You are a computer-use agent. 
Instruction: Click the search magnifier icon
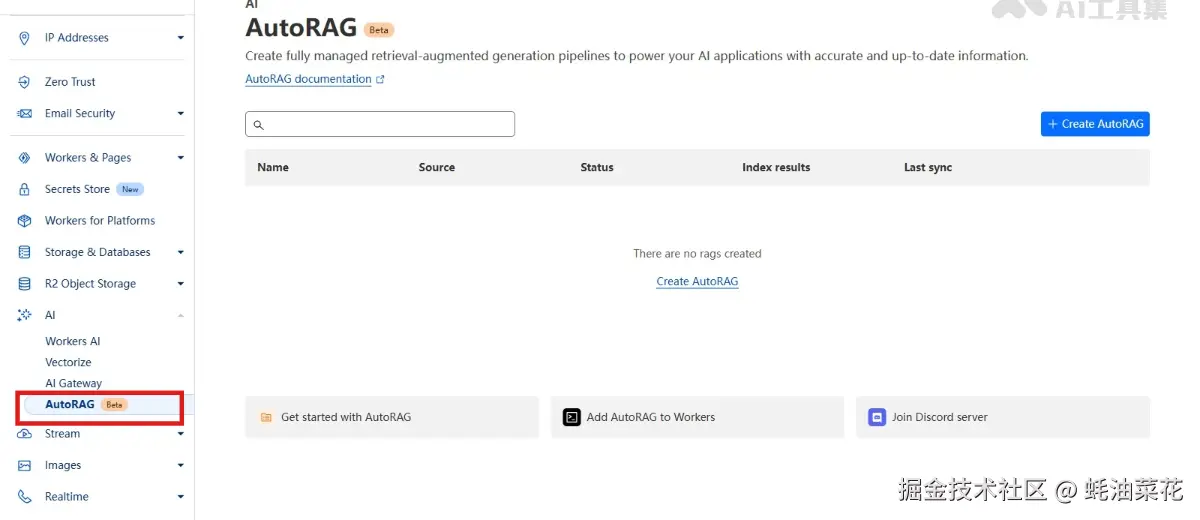tap(258, 125)
